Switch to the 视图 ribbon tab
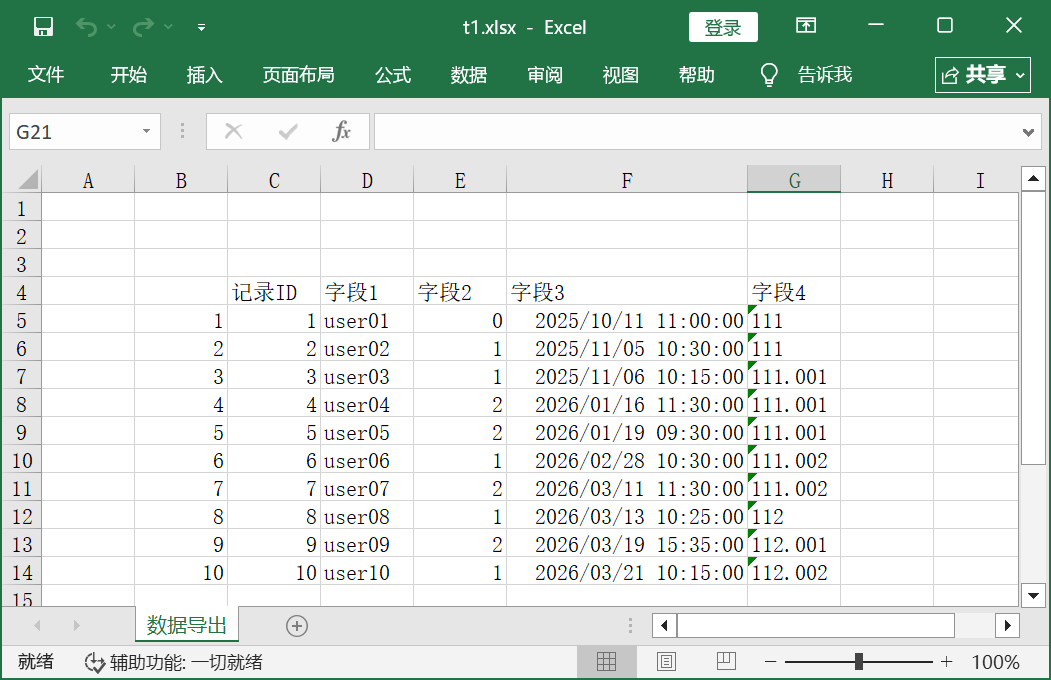Image resolution: width=1051 pixels, height=680 pixels. pos(621,74)
